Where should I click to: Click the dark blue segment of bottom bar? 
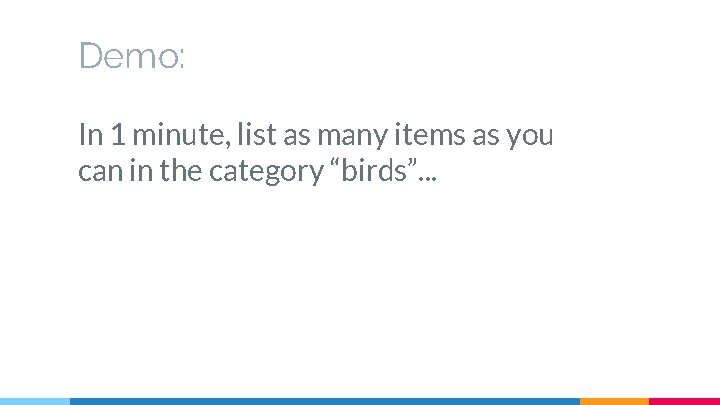(325, 401)
